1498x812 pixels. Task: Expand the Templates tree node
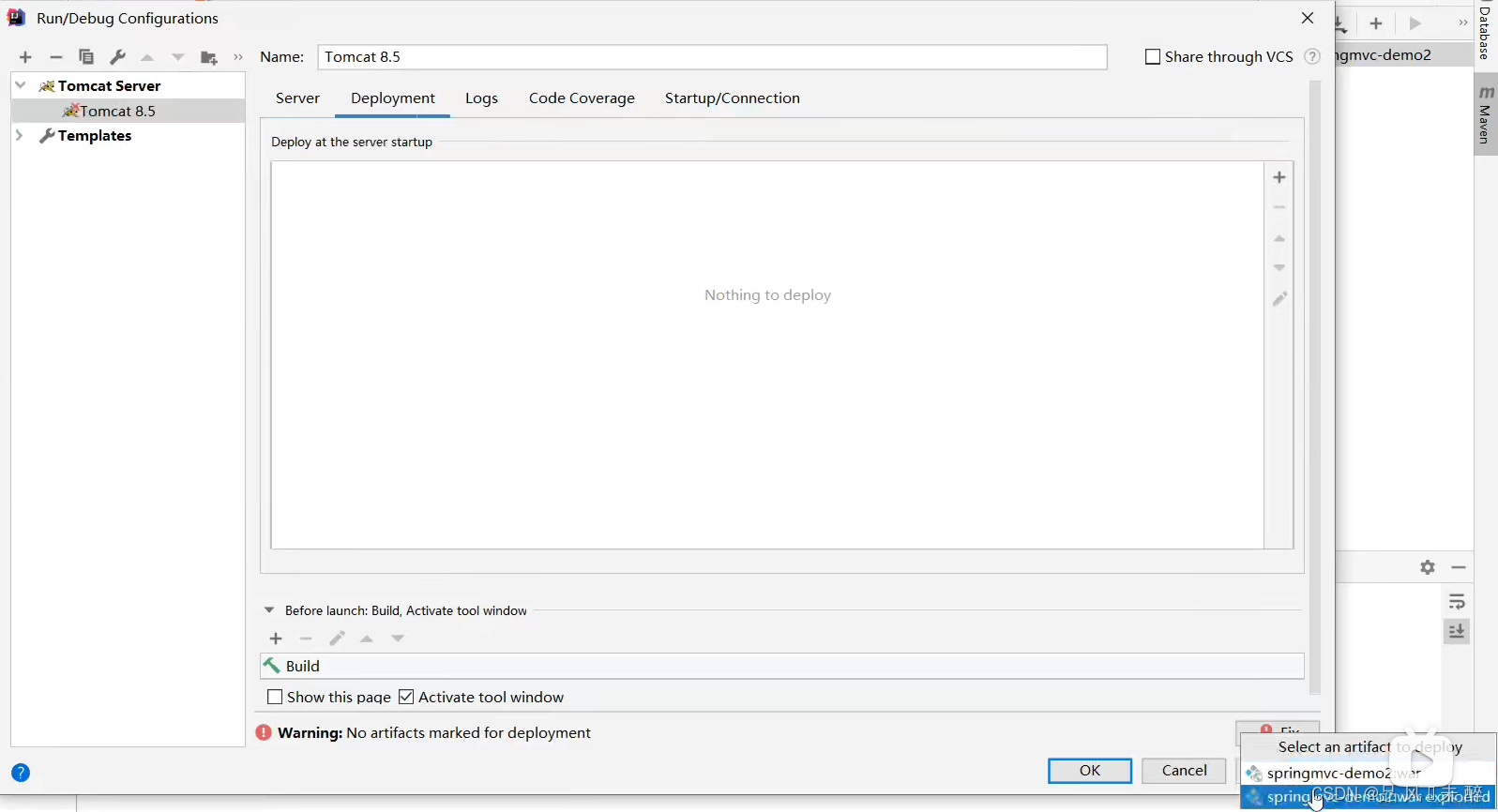tap(20, 135)
